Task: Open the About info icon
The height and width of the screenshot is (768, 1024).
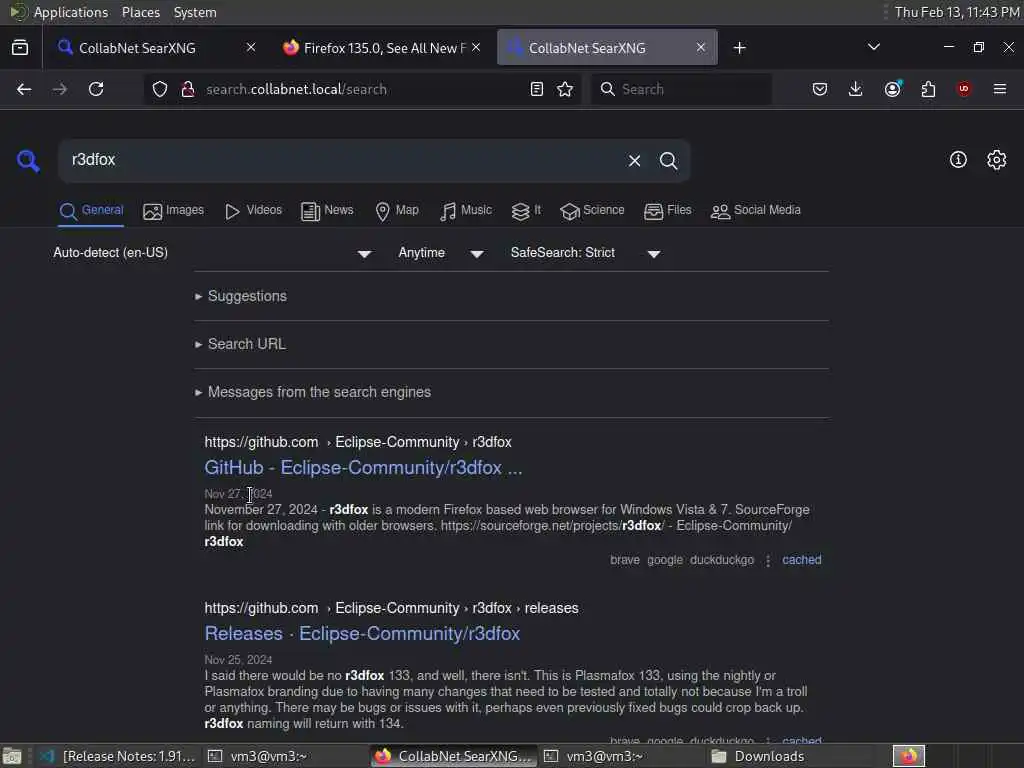Action: (x=958, y=159)
